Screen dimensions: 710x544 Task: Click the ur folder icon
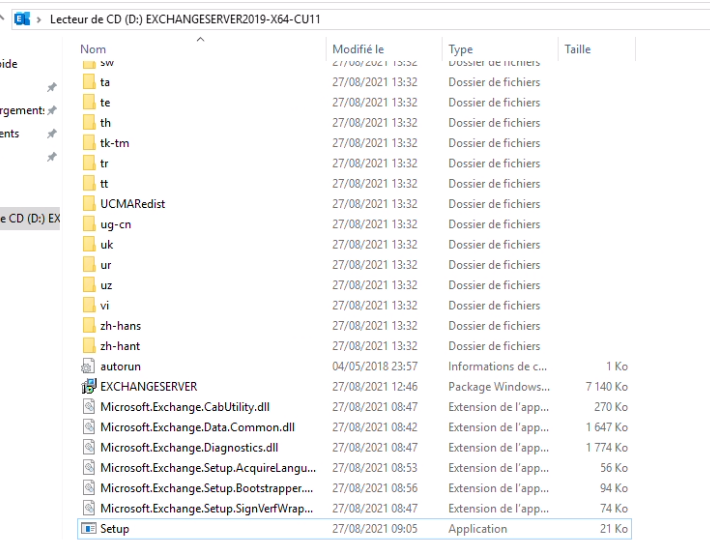pos(89,265)
